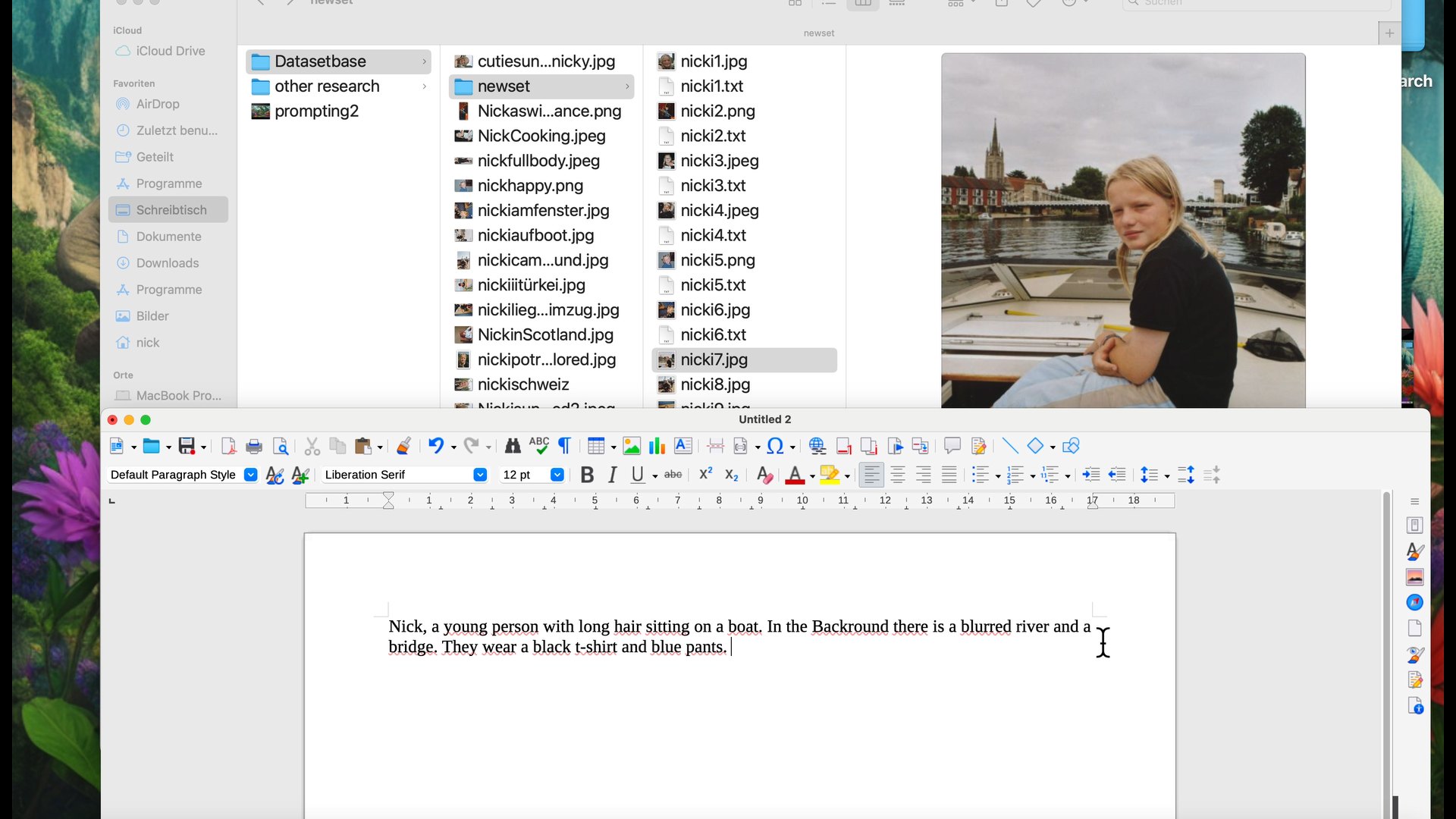Click the nicki7.jpg preview image
1456x819 pixels.
click(x=1123, y=231)
